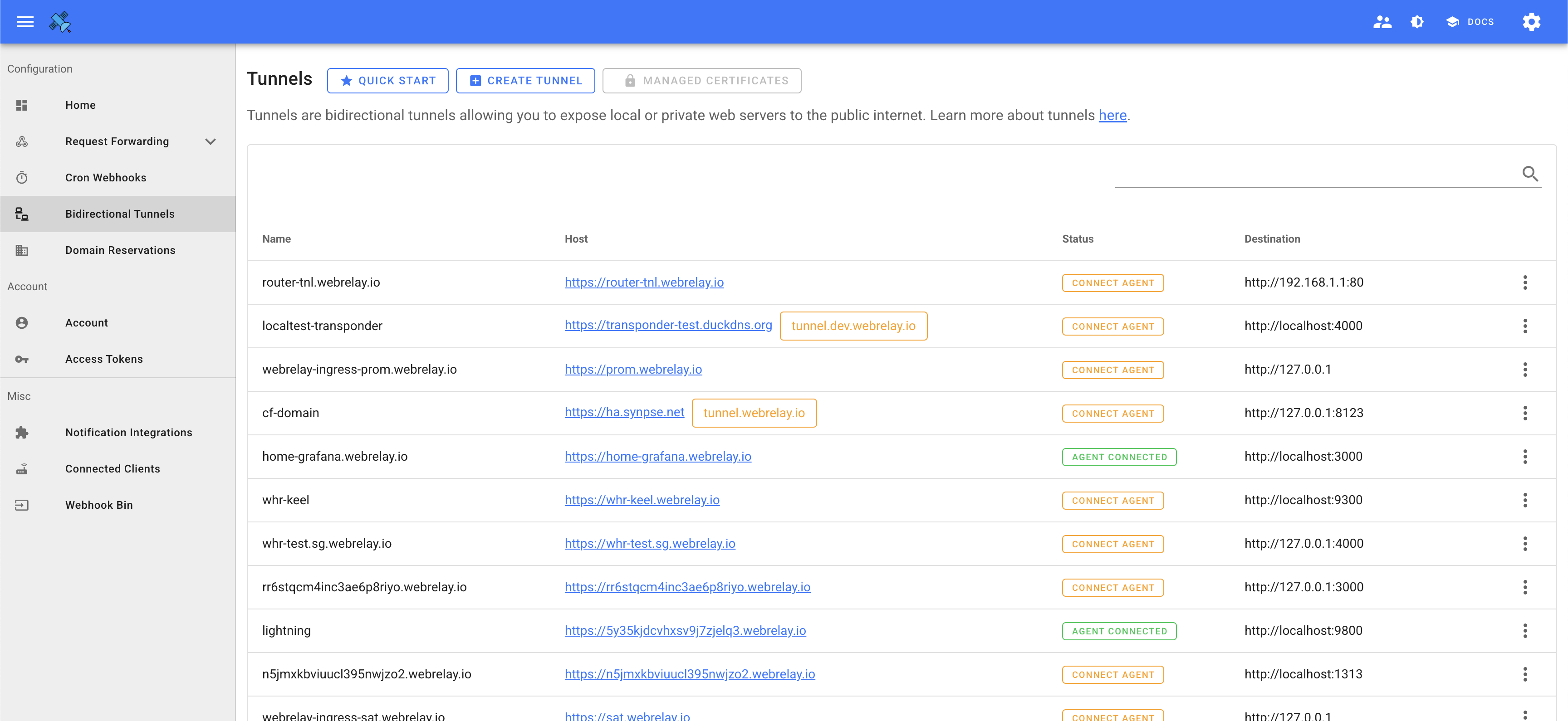Screen dimensions: 1568x721
Task: Expand the Request Forwarding submenu chevron
Action: coord(211,141)
